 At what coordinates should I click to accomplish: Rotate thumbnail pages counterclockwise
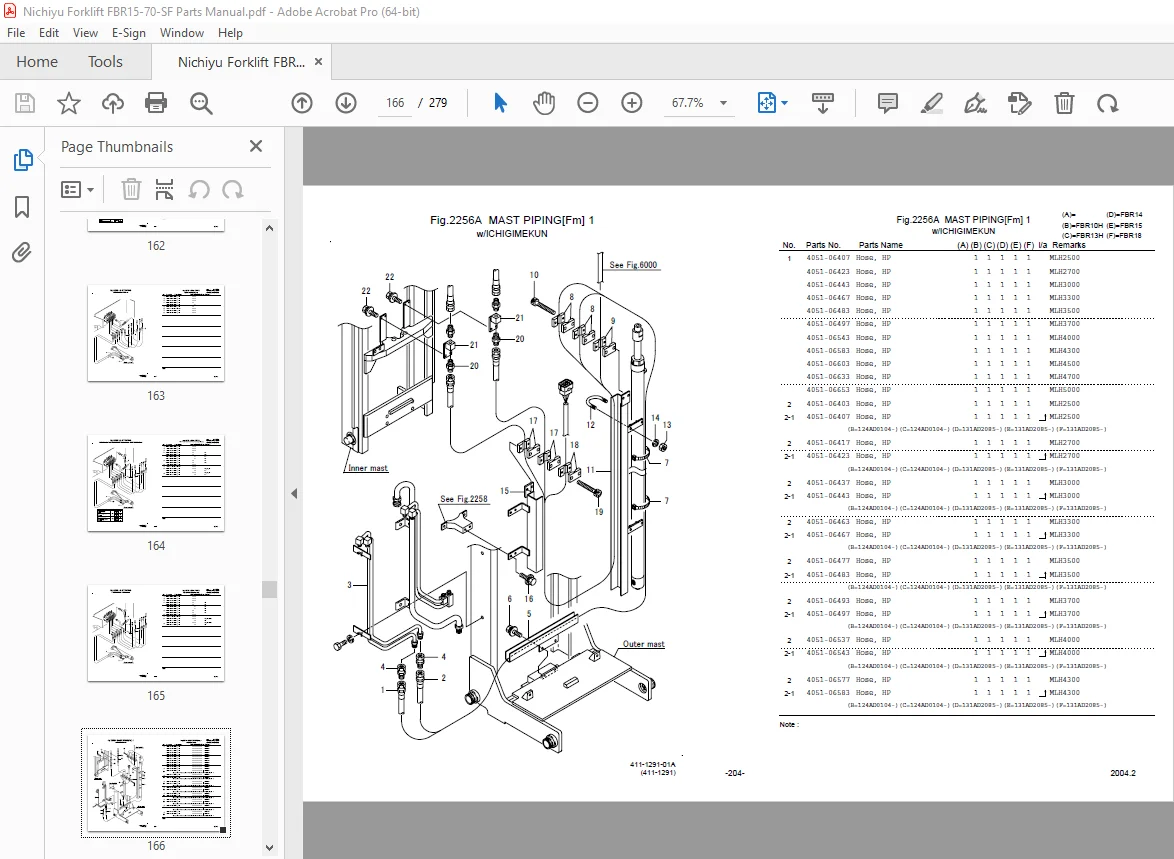click(198, 189)
